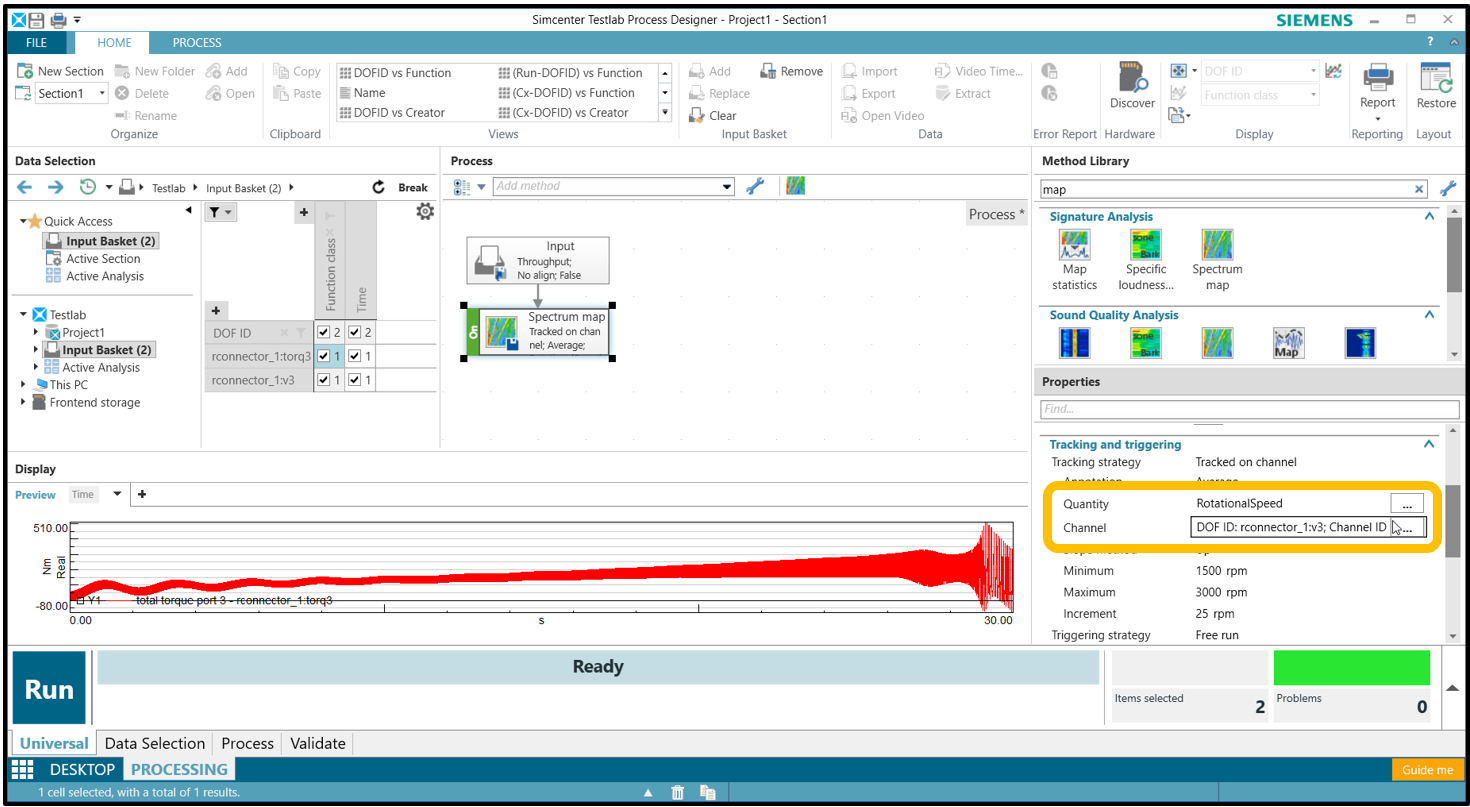Switch to the Validate bottom tab
This screenshot has height=807, width=1470.
(x=318, y=743)
